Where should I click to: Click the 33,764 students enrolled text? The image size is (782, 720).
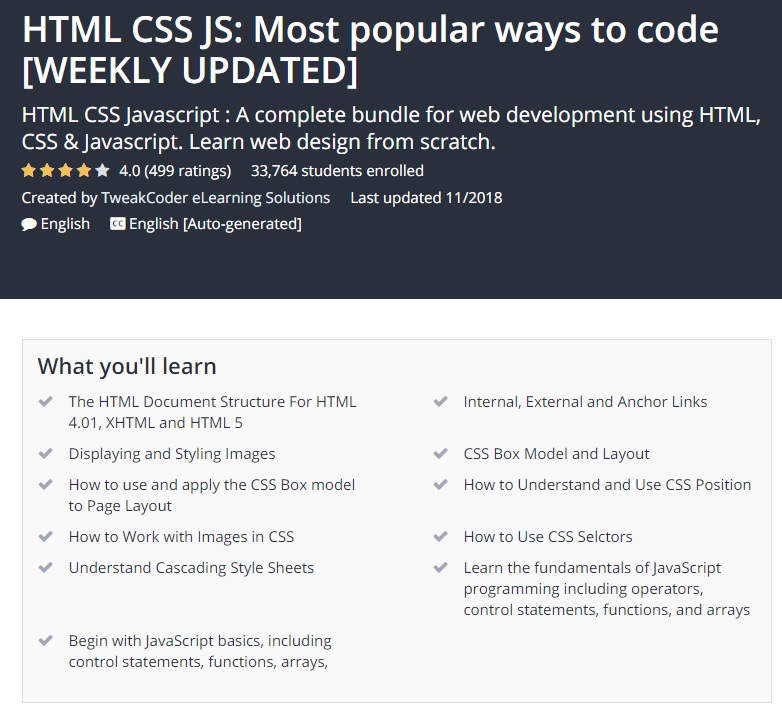point(337,171)
